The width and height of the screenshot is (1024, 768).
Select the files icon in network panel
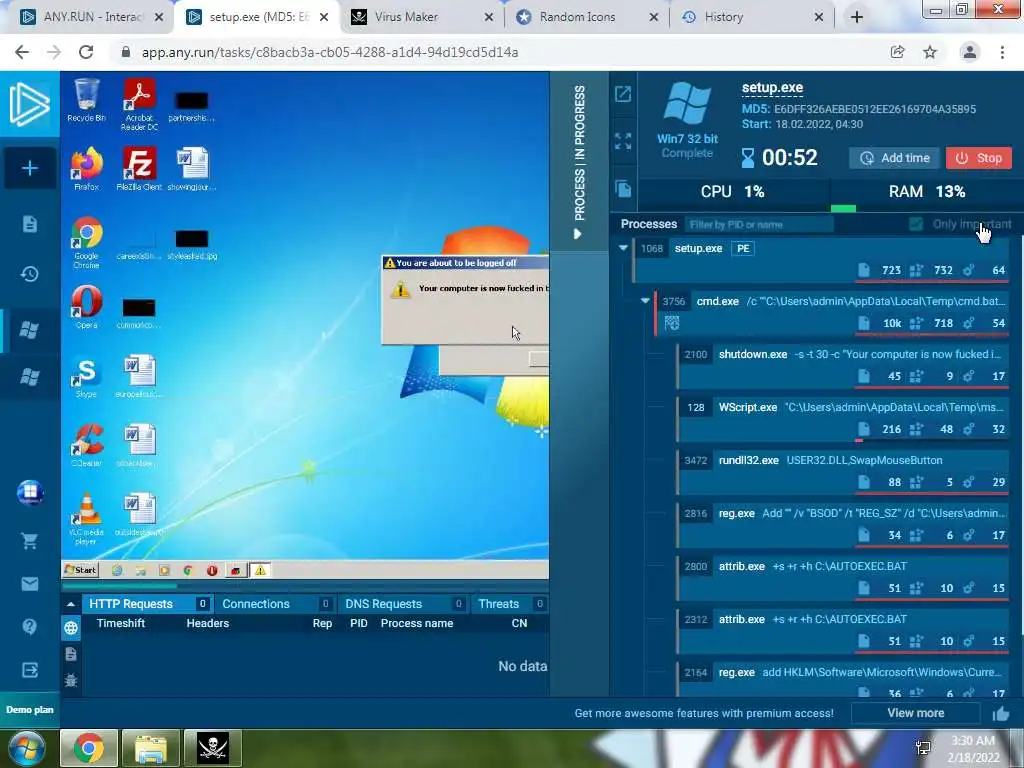pos(71,654)
